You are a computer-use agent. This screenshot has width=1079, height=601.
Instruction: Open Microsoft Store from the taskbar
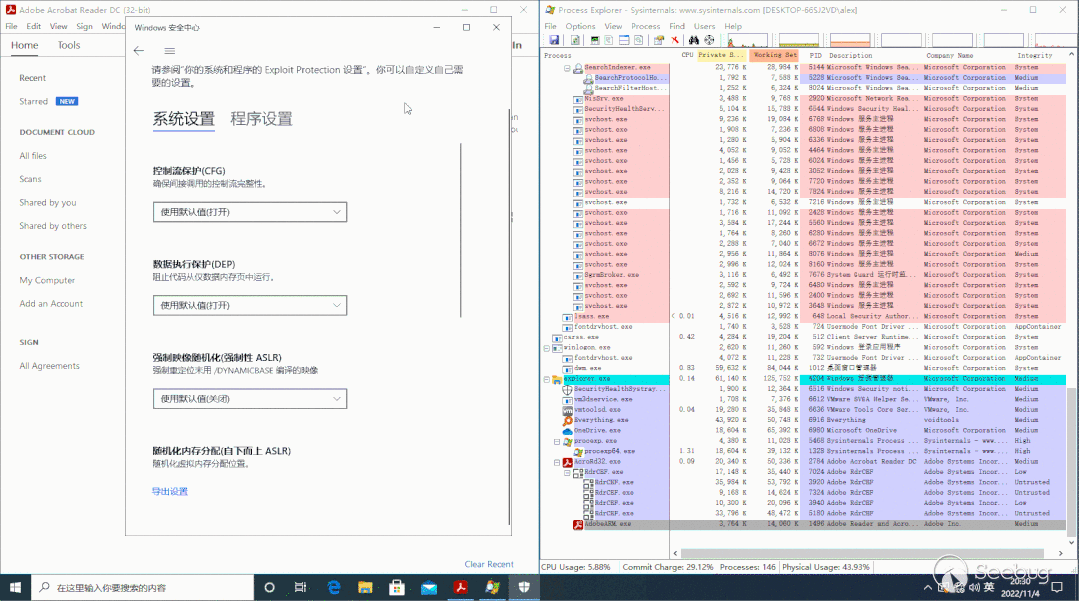[396, 587]
